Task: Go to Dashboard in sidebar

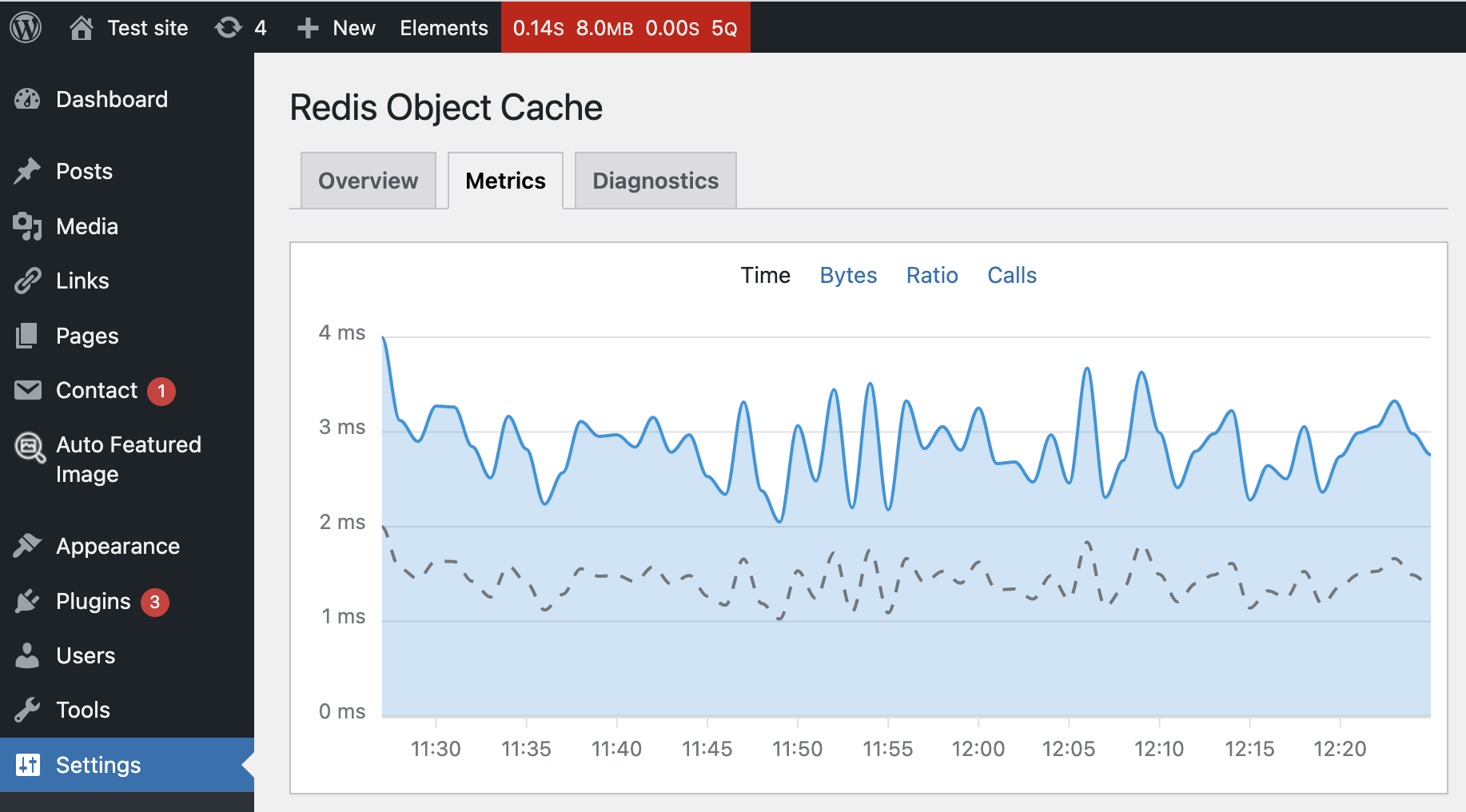Action: [112, 99]
